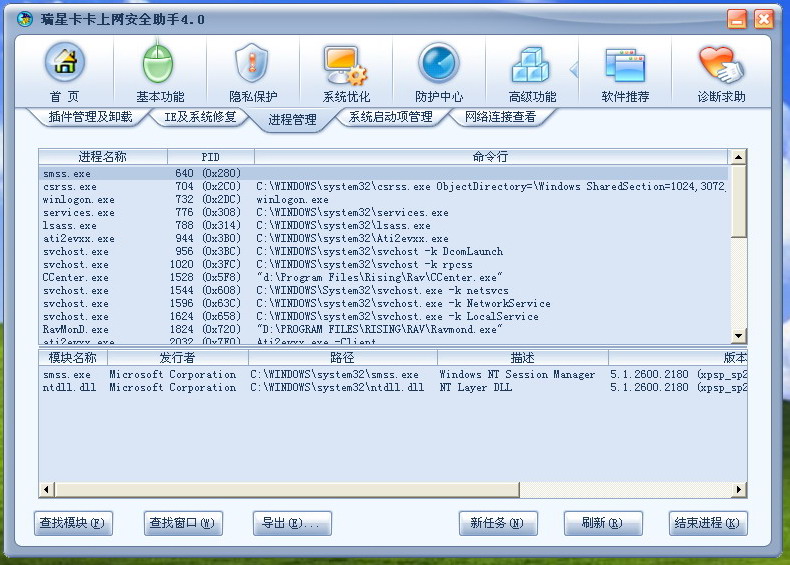Viewport: 790px width, 565px height.
Task: Click Windows NT Session Manager description
Action: (517, 374)
